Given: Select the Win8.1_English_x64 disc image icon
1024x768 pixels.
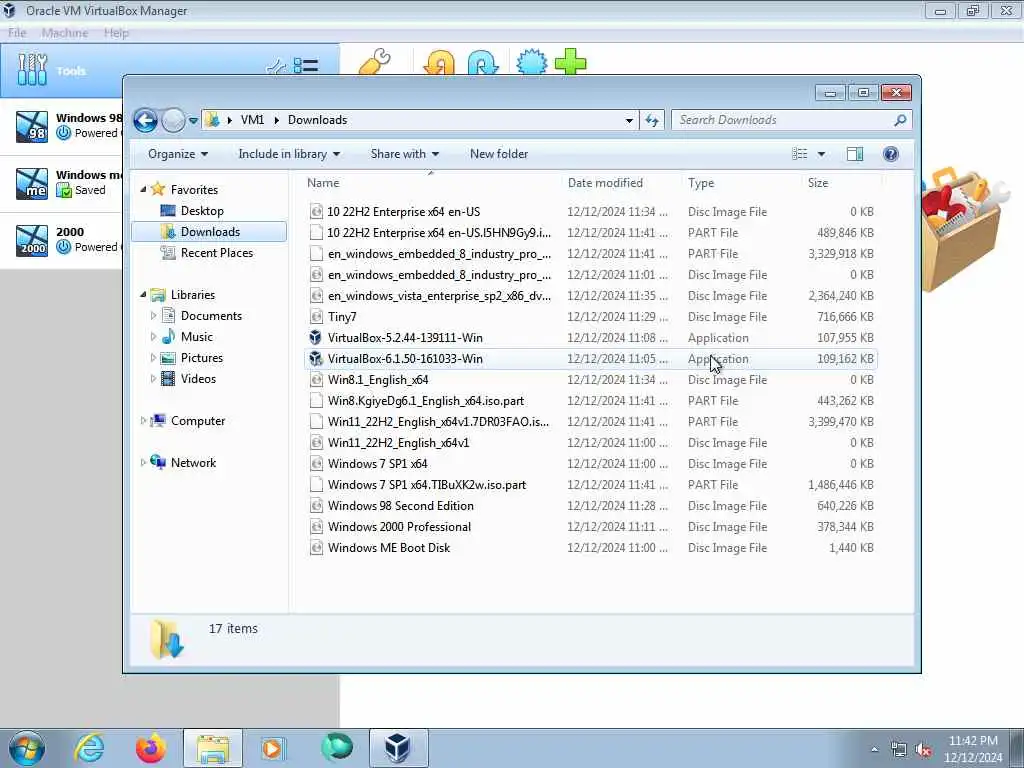Looking at the screenshot, I should 316,380.
